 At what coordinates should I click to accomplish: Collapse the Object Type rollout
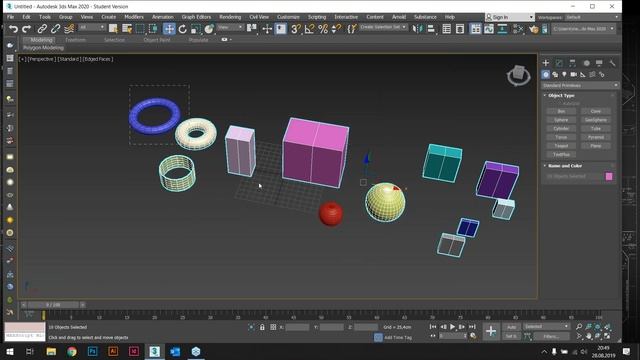(x=561, y=96)
